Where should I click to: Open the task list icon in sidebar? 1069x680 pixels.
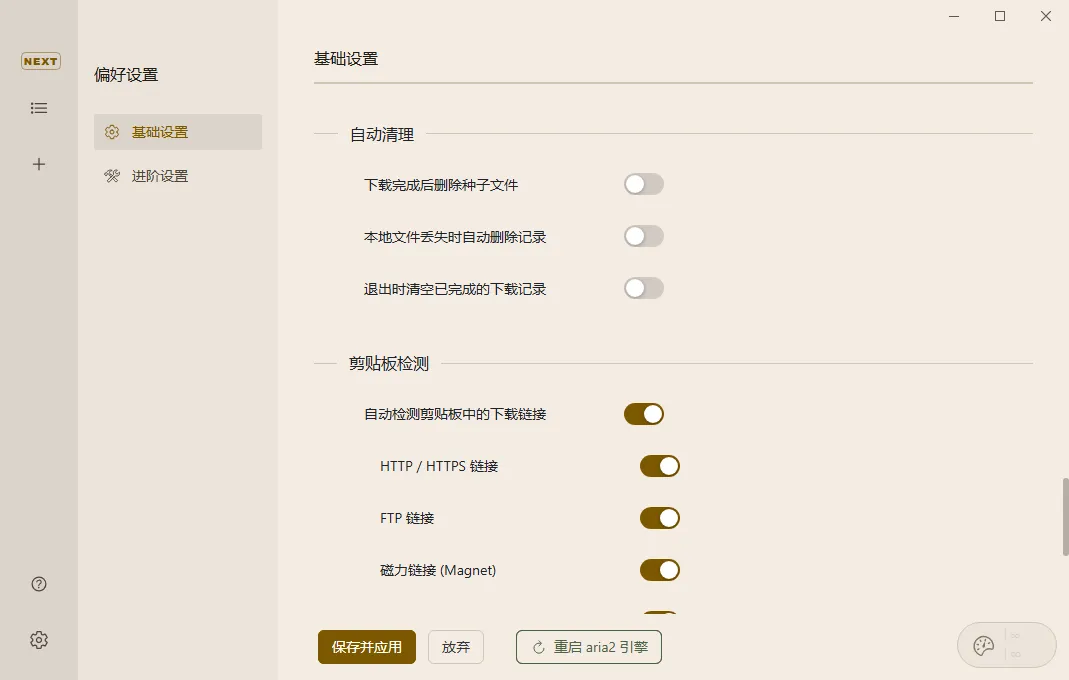pyautogui.click(x=39, y=108)
